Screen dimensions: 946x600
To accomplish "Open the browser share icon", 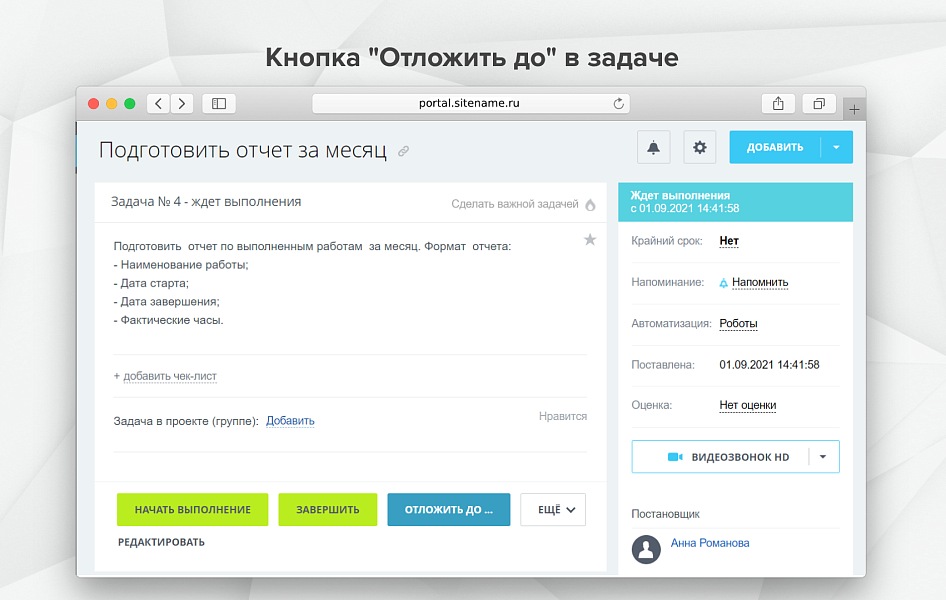I will pos(778,102).
